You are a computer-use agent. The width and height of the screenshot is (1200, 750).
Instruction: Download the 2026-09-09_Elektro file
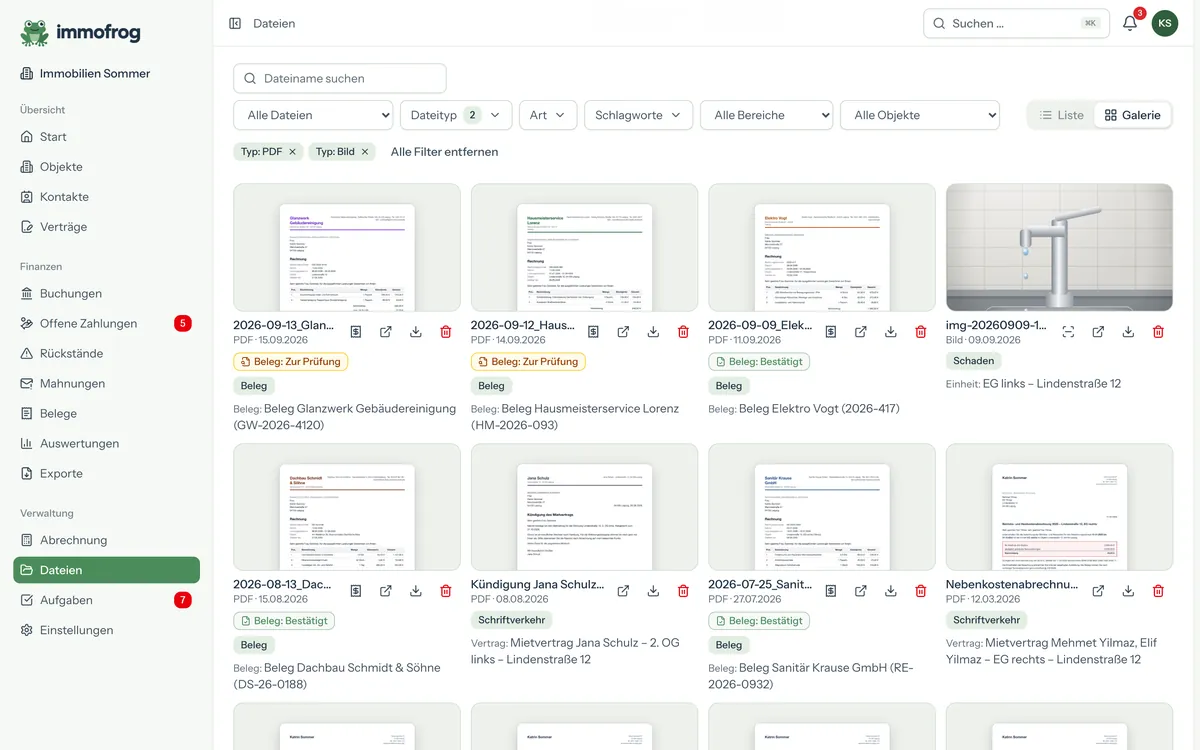point(891,332)
